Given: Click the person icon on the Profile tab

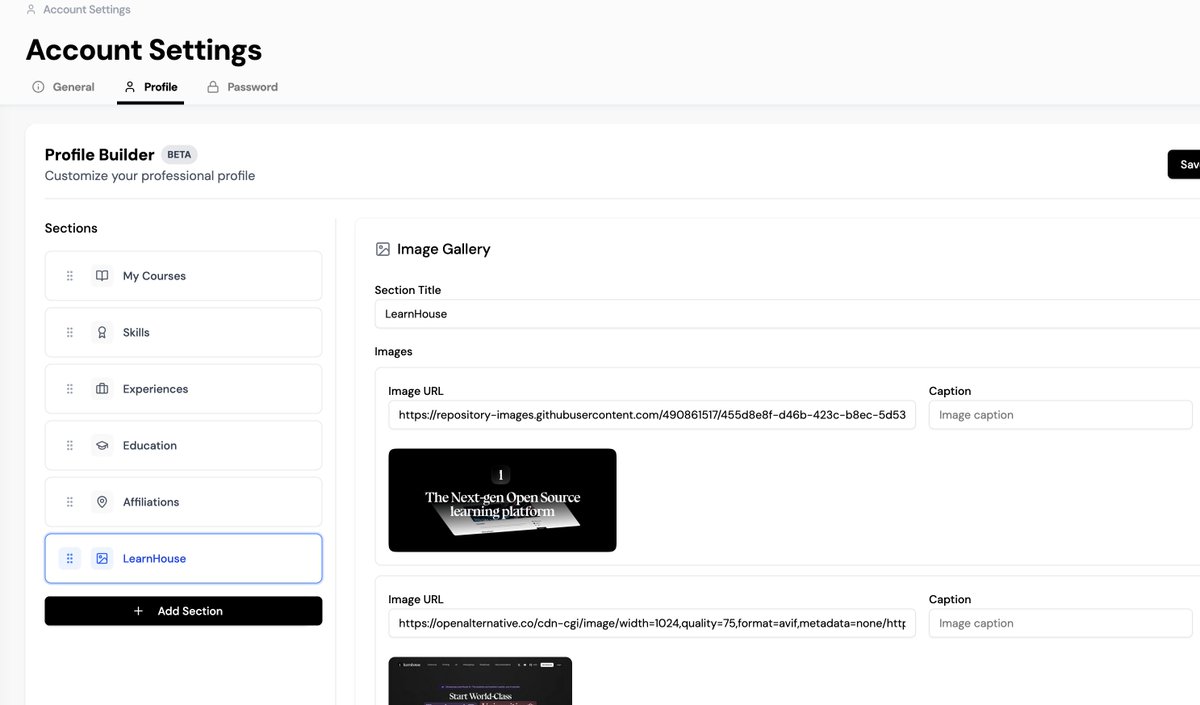Looking at the screenshot, I should point(130,87).
